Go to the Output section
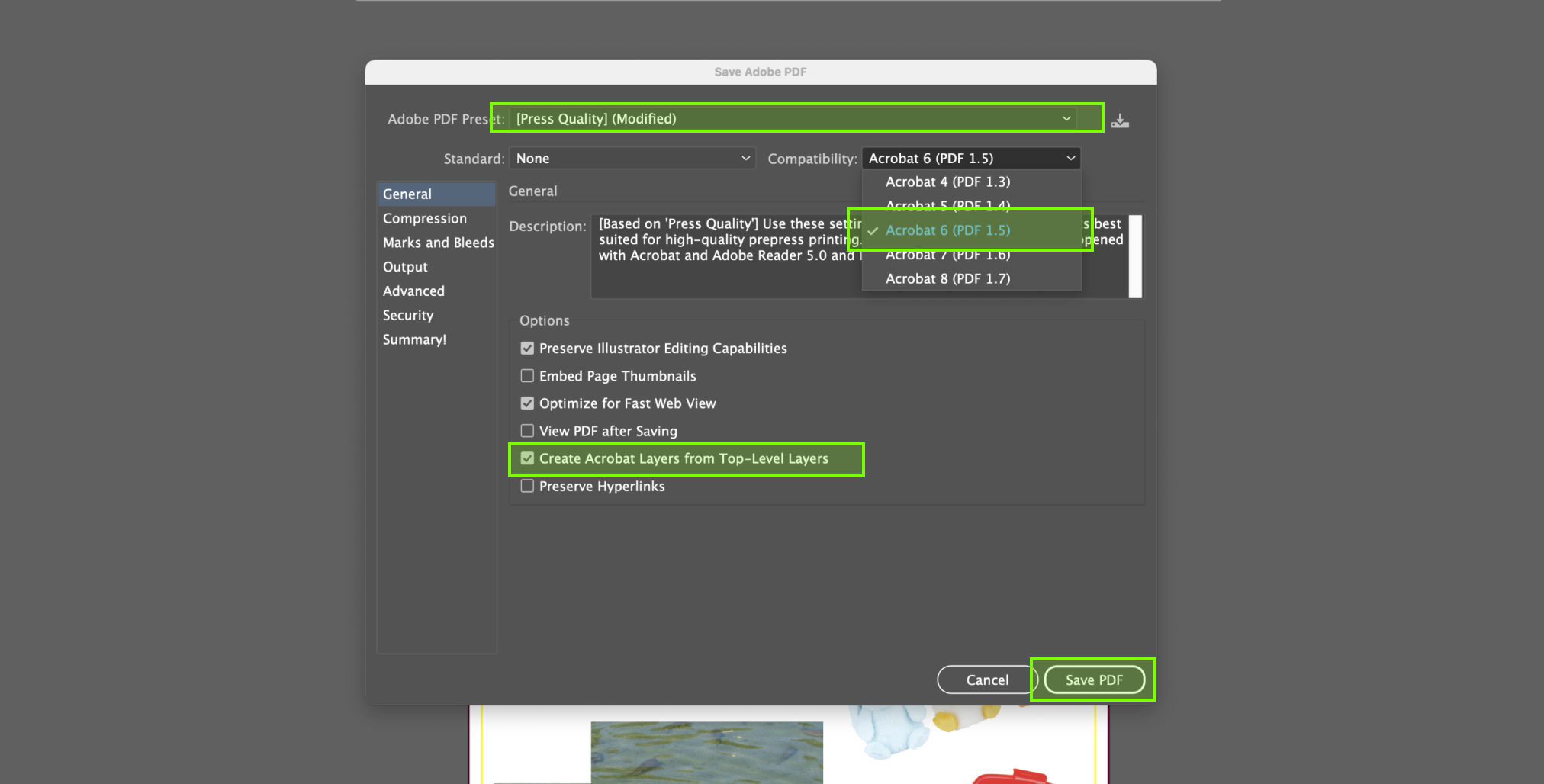1544x784 pixels. click(405, 267)
